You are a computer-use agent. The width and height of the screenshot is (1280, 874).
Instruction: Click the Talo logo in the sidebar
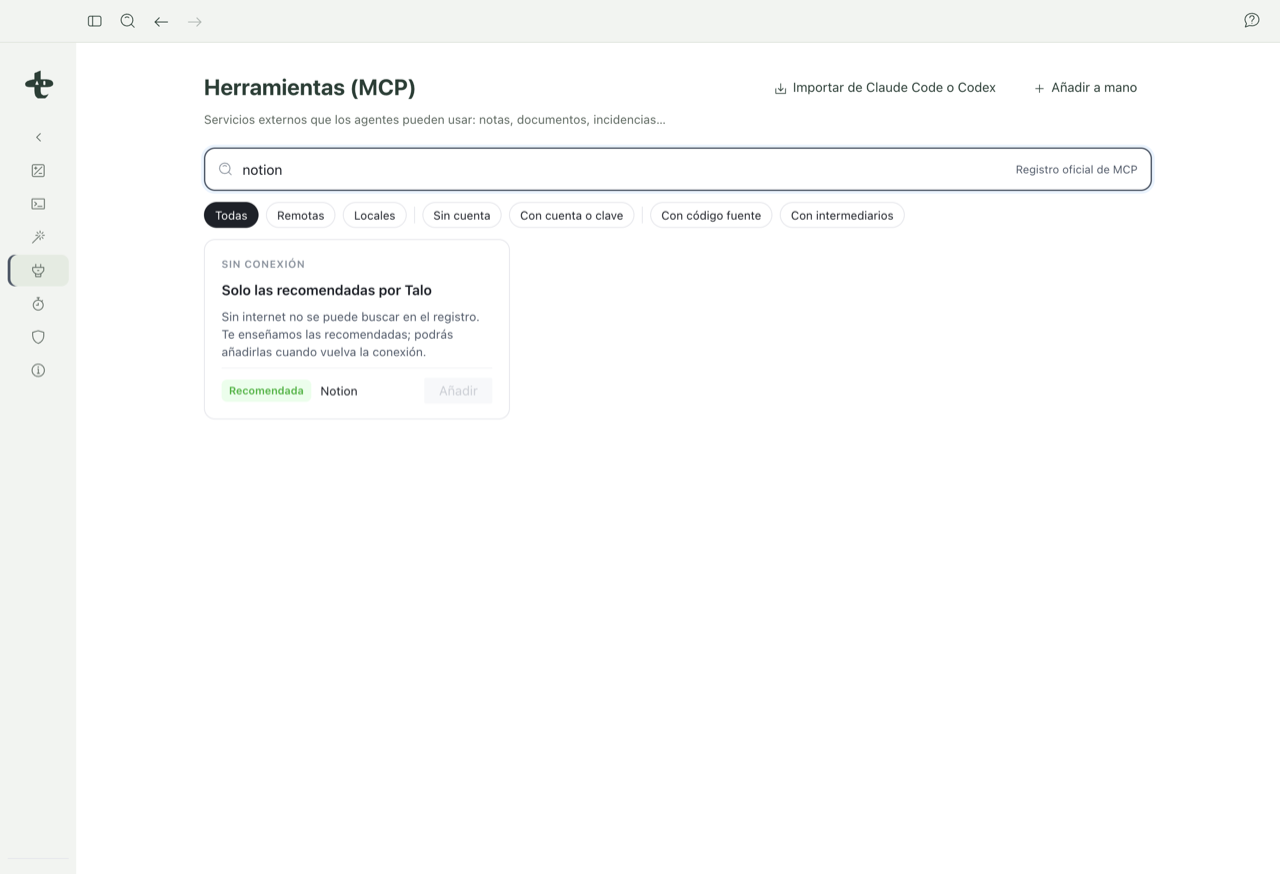pos(39,85)
